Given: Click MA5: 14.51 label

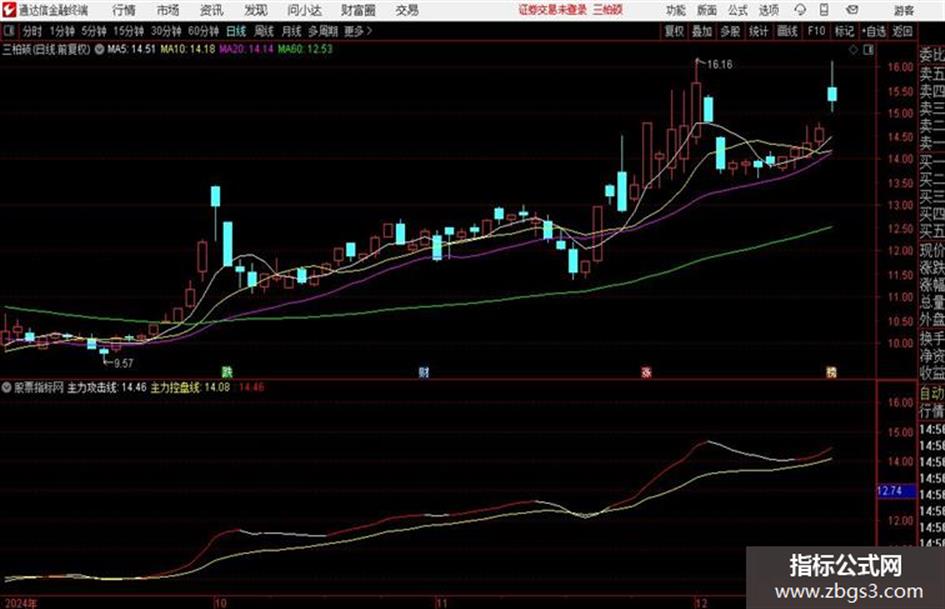Looking at the screenshot, I should click(x=131, y=49).
